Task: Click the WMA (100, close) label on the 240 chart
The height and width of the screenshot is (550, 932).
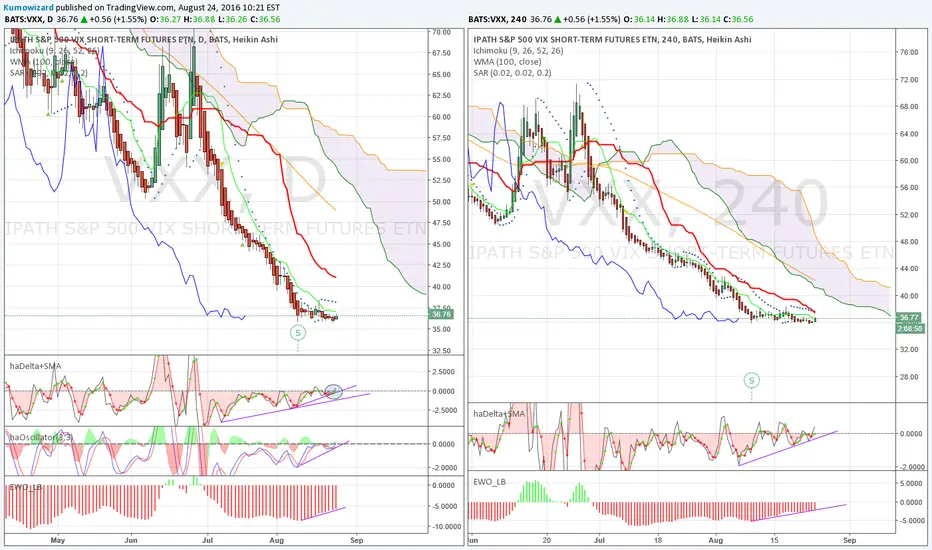Action: [x=508, y=62]
